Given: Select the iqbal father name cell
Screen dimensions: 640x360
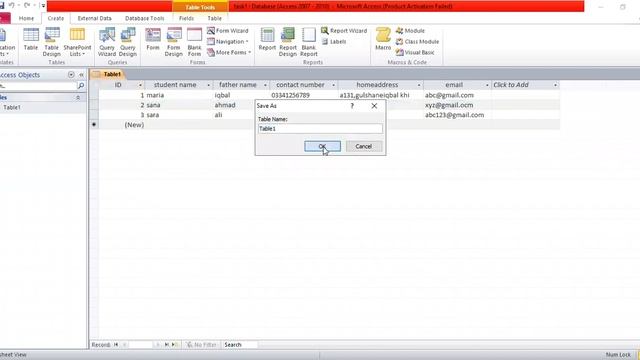Looking at the screenshot, I should [241, 95].
